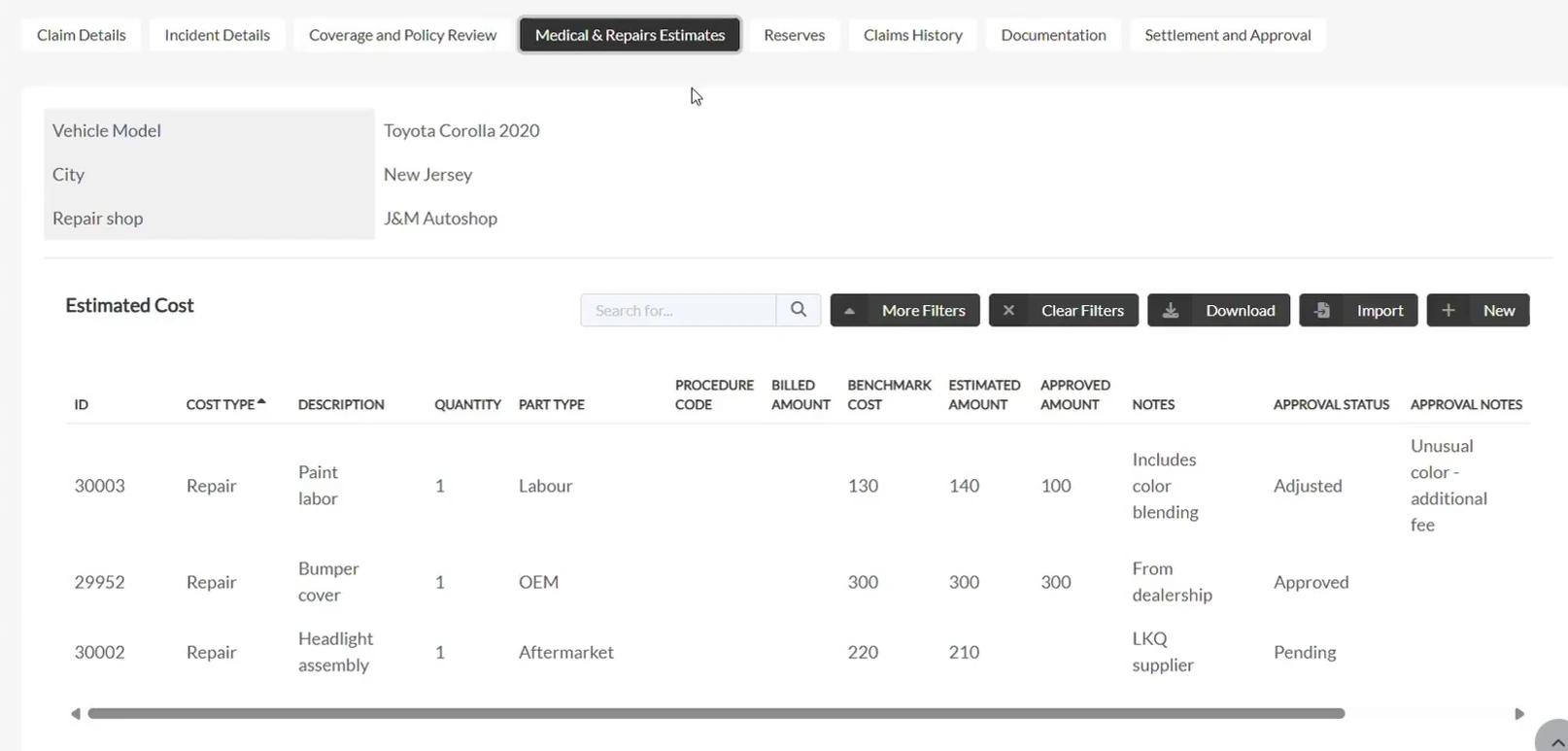Image resolution: width=1568 pixels, height=751 pixels.
Task: Click the left arrow of horizontal scrollbar
Action: click(x=76, y=714)
